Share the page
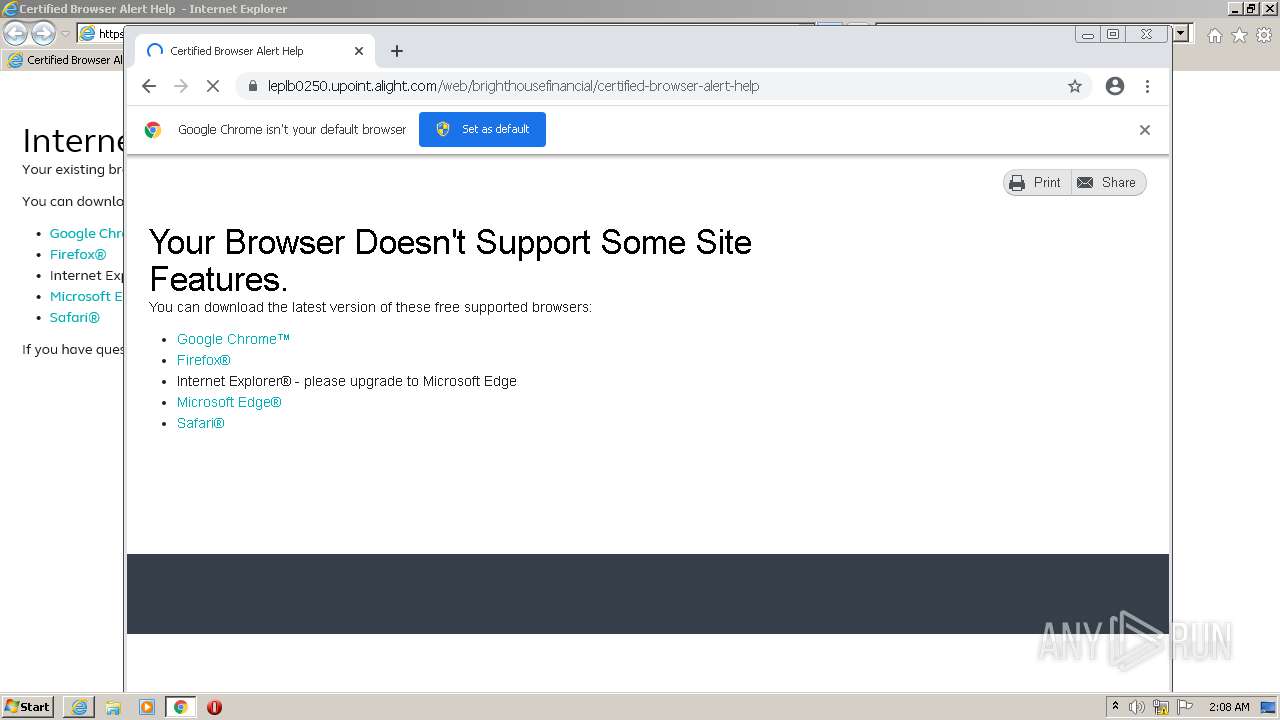 click(x=1108, y=183)
